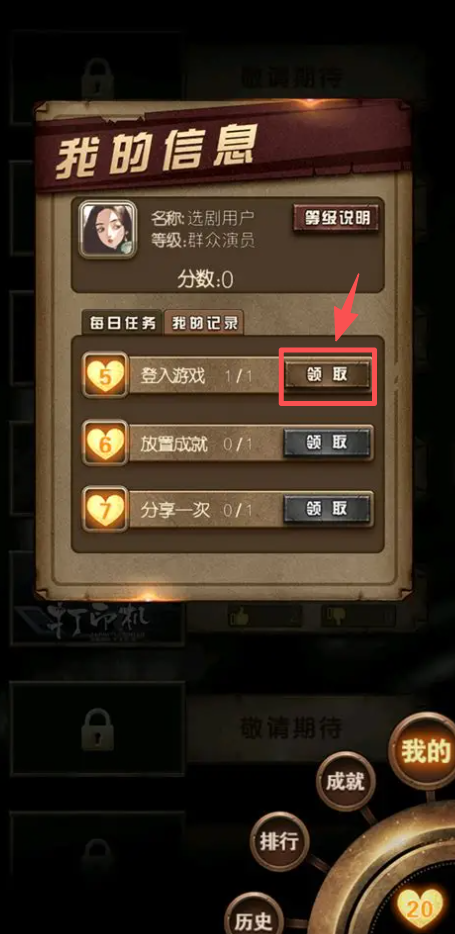Claim the 登入游戏 login reward
This screenshot has height=934, width=455.
pos(327,375)
